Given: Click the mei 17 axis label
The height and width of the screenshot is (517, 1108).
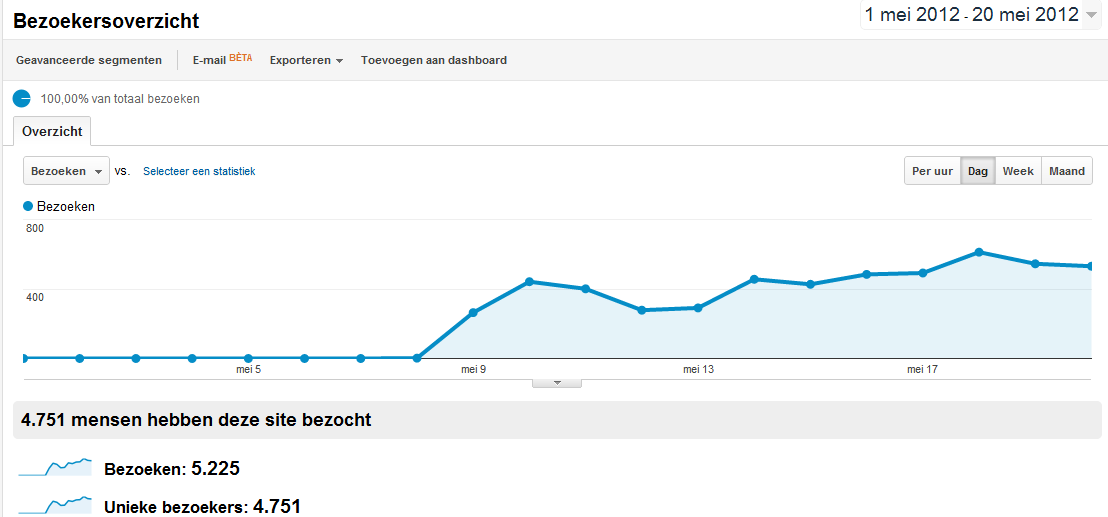Looking at the screenshot, I should [x=923, y=369].
